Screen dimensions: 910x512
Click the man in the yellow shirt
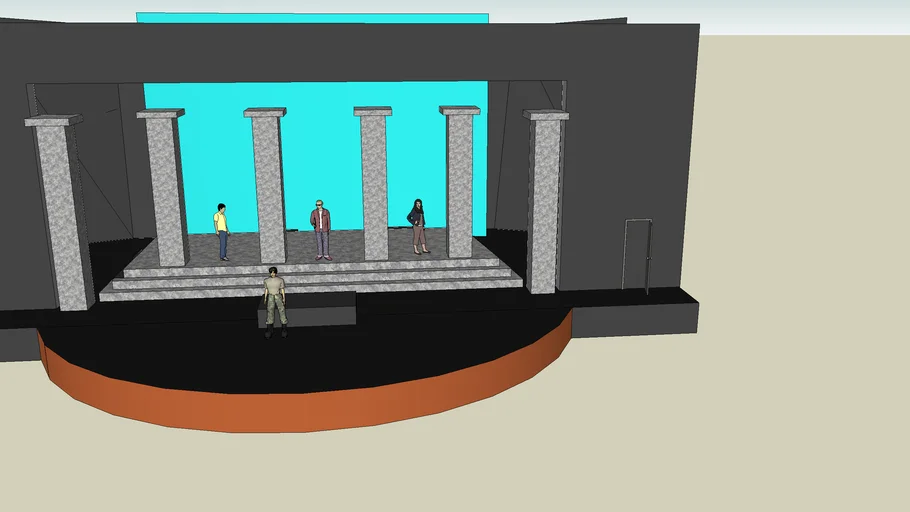(x=222, y=230)
